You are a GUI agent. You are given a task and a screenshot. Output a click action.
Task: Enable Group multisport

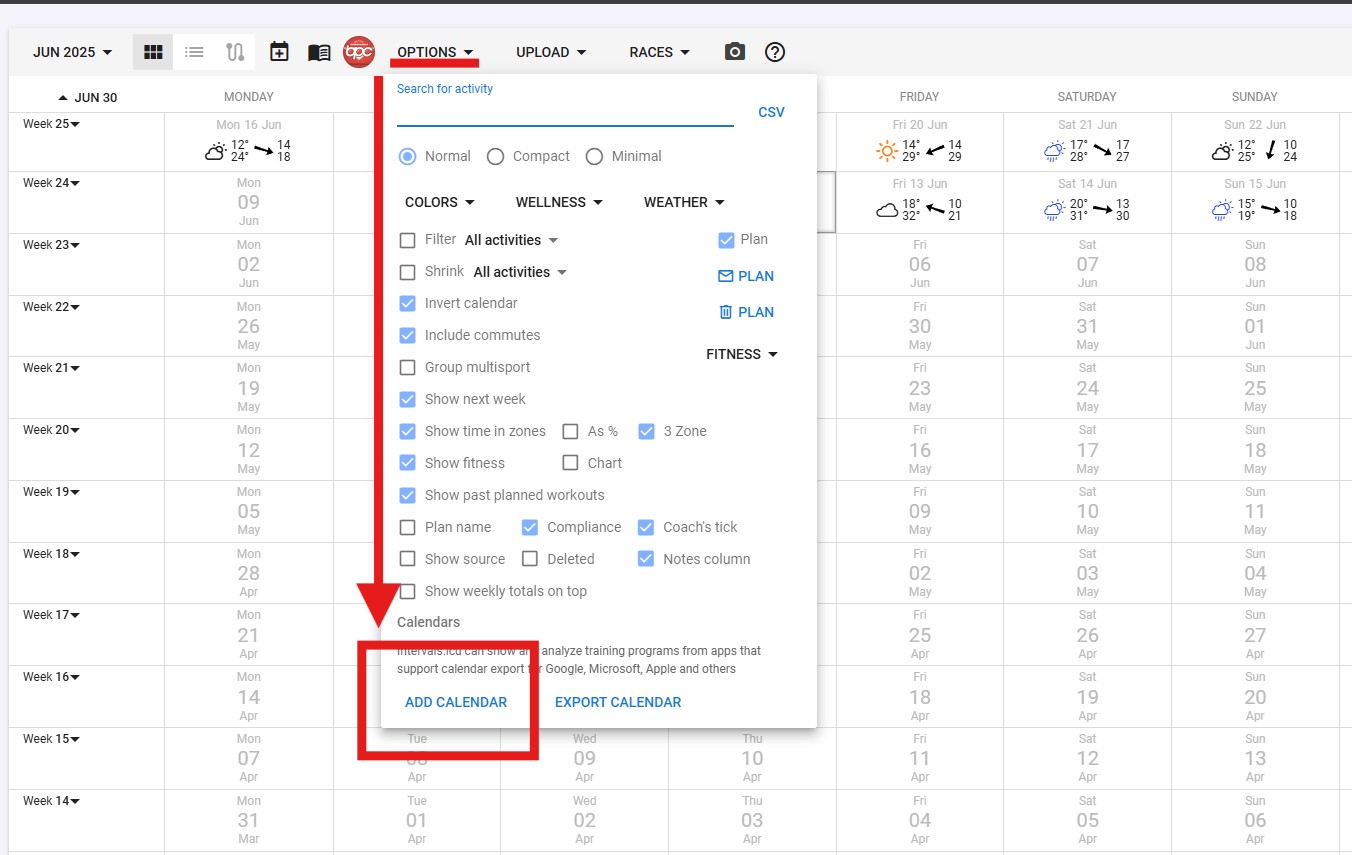pos(407,367)
